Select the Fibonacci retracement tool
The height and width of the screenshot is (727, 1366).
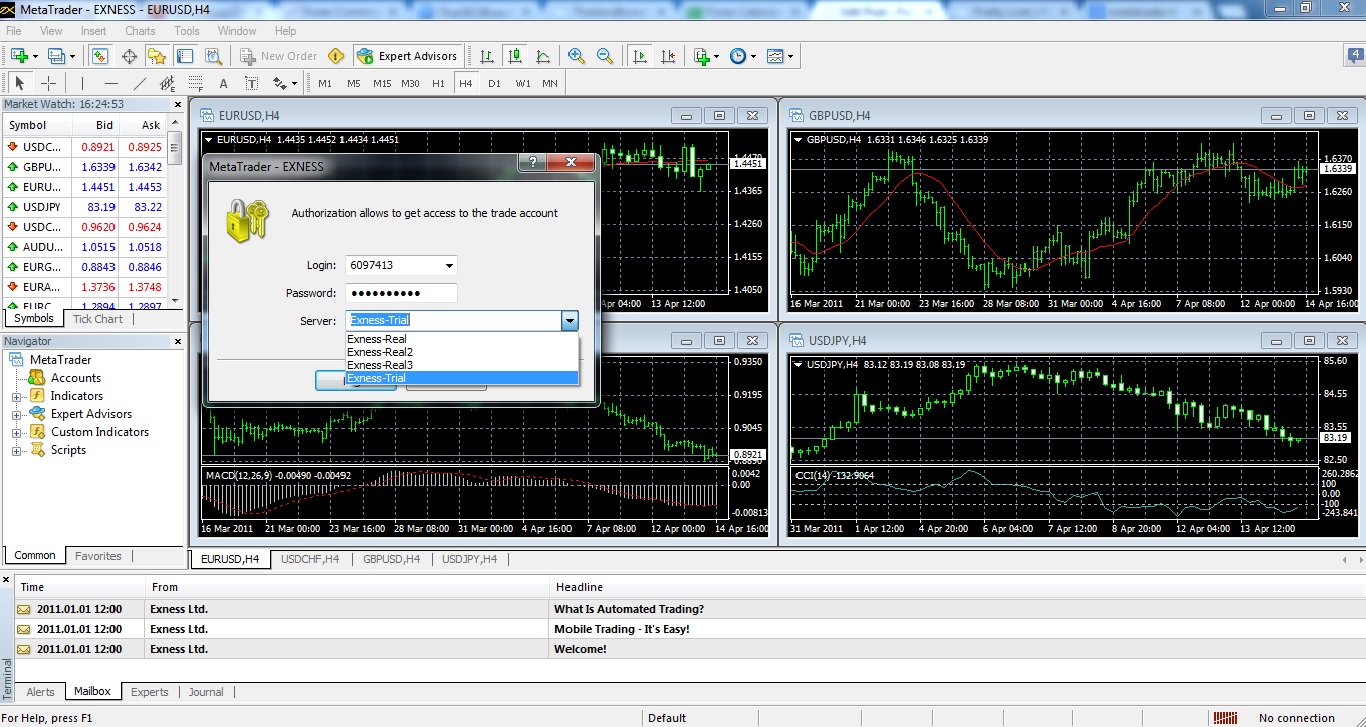tap(195, 83)
